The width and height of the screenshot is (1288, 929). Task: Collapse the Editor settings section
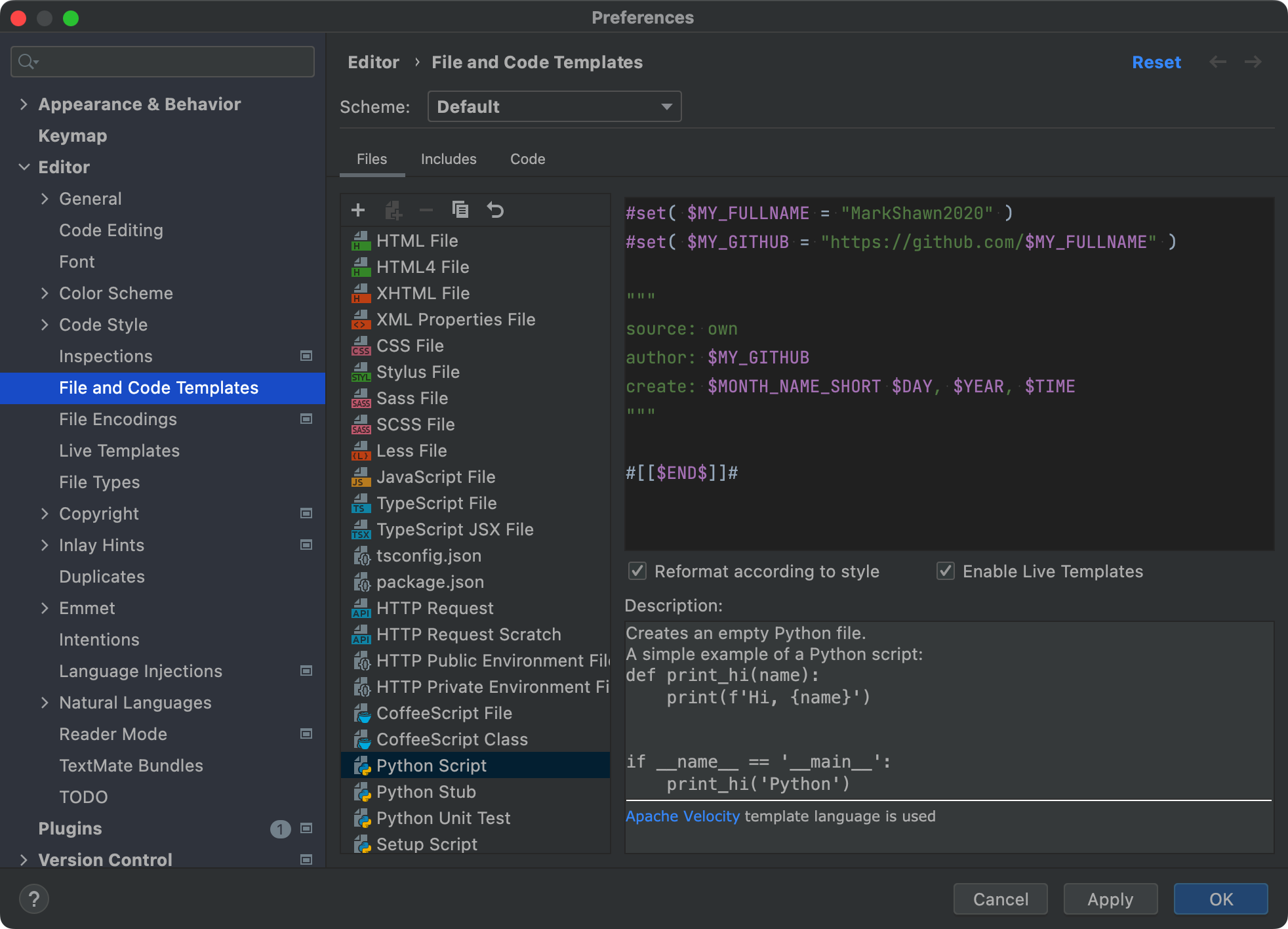(24, 167)
